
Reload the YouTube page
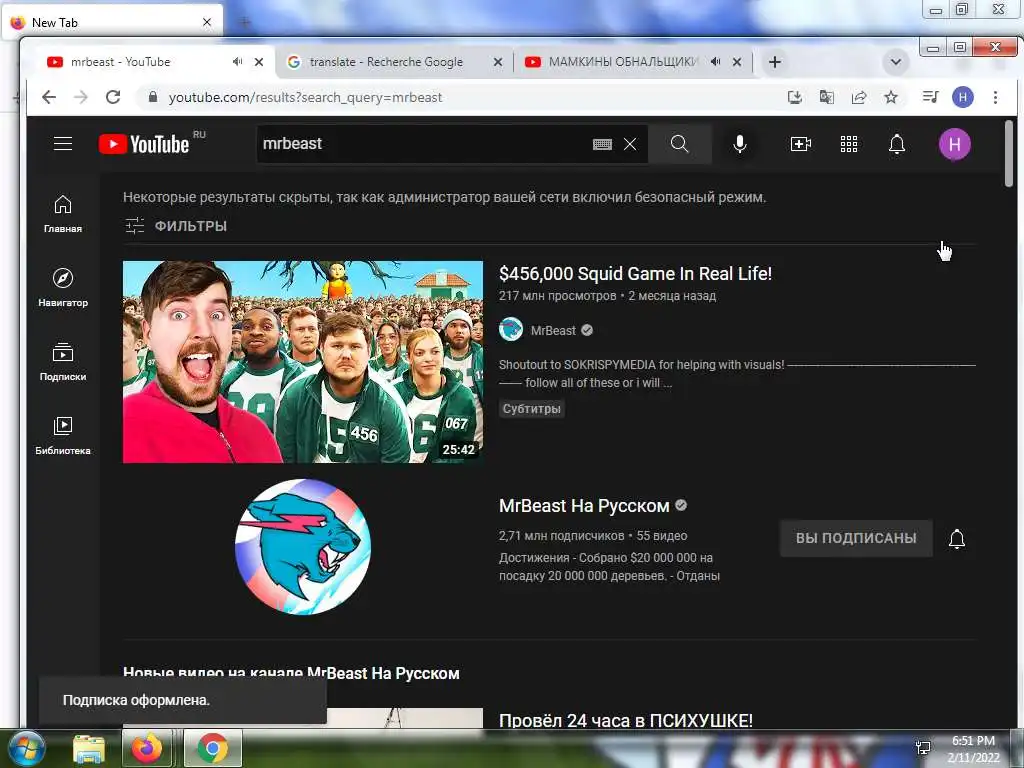(x=113, y=97)
